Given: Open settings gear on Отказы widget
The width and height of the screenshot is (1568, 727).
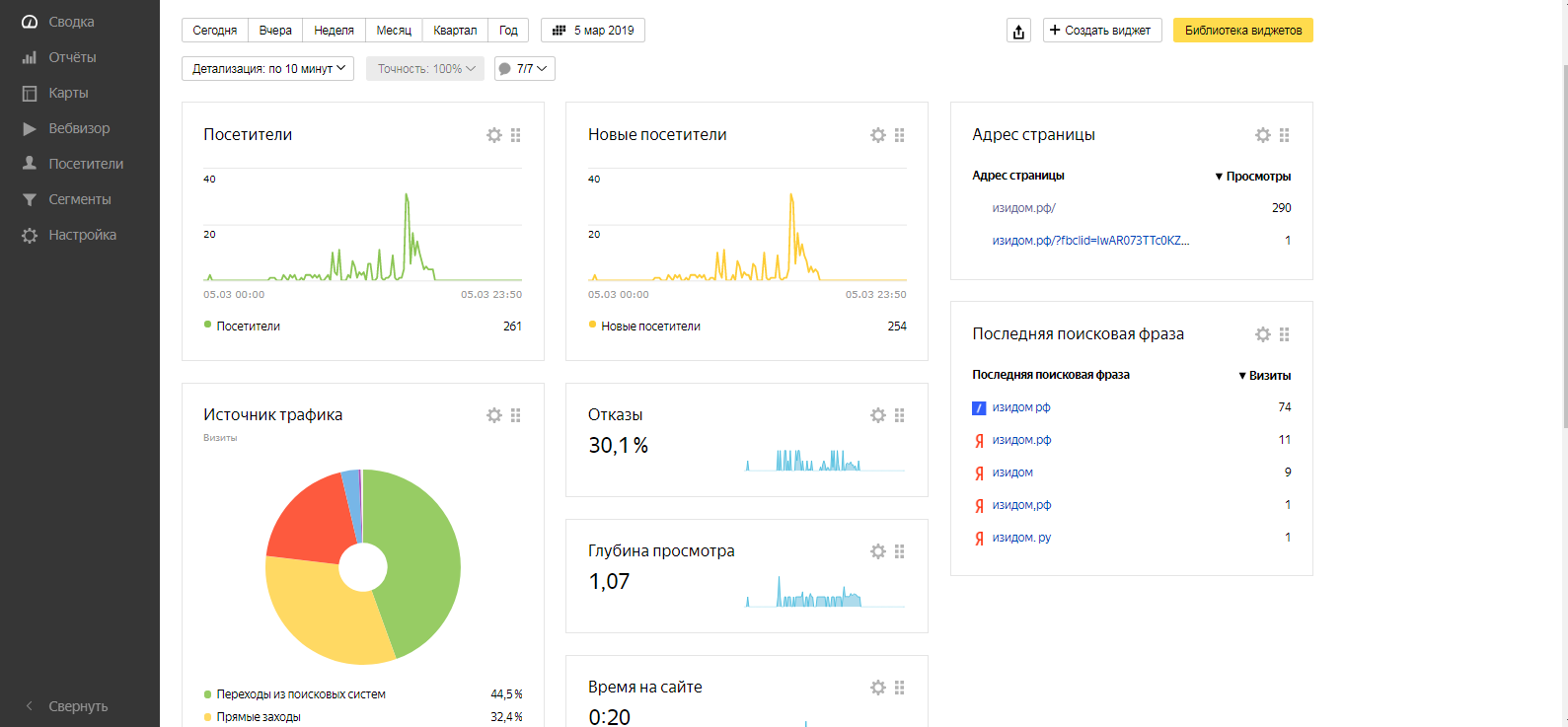Looking at the screenshot, I should tap(878, 415).
